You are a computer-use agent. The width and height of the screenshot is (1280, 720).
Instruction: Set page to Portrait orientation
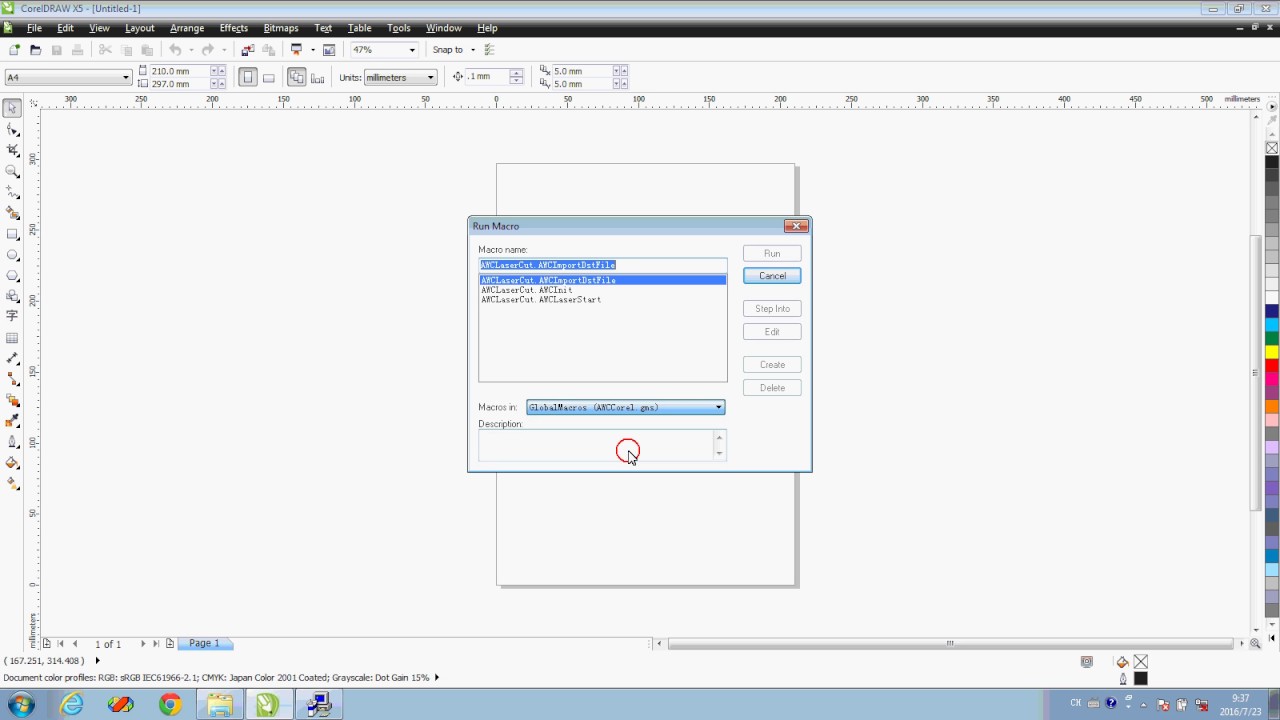click(x=248, y=77)
